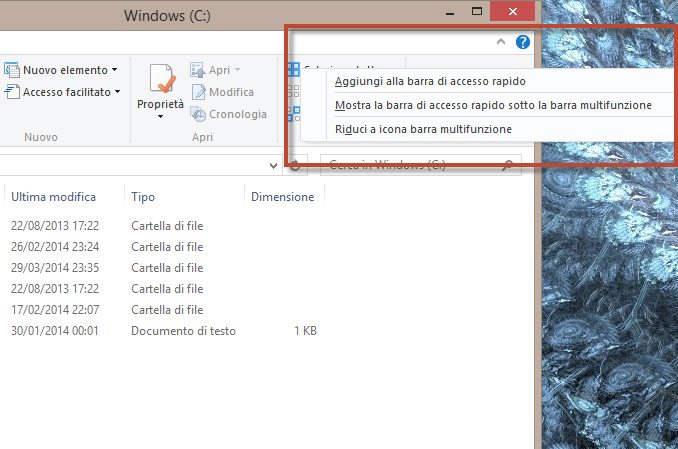Open Cronologia file history icon
This screenshot has height=449, width=678.
click(198, 114)
